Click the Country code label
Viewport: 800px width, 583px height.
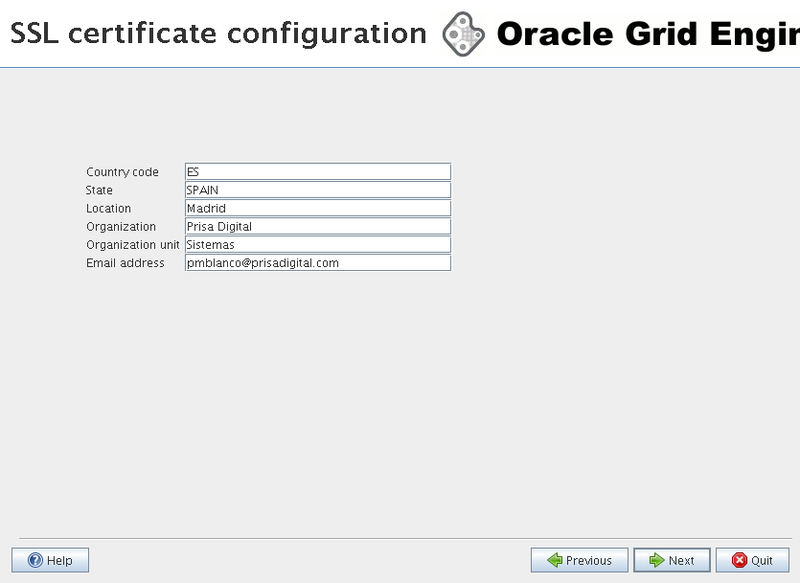(x=122, y=172)
